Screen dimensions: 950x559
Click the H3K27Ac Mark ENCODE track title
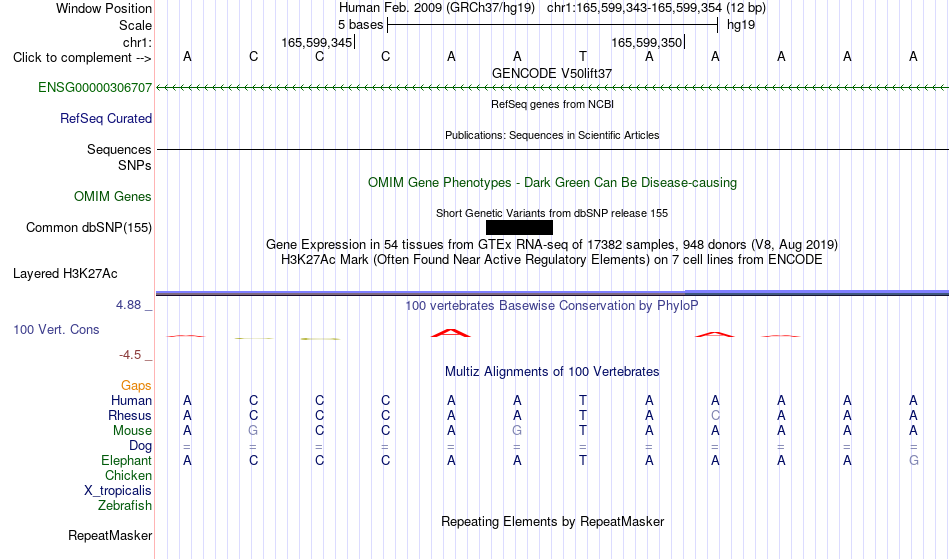click(552, 260)
